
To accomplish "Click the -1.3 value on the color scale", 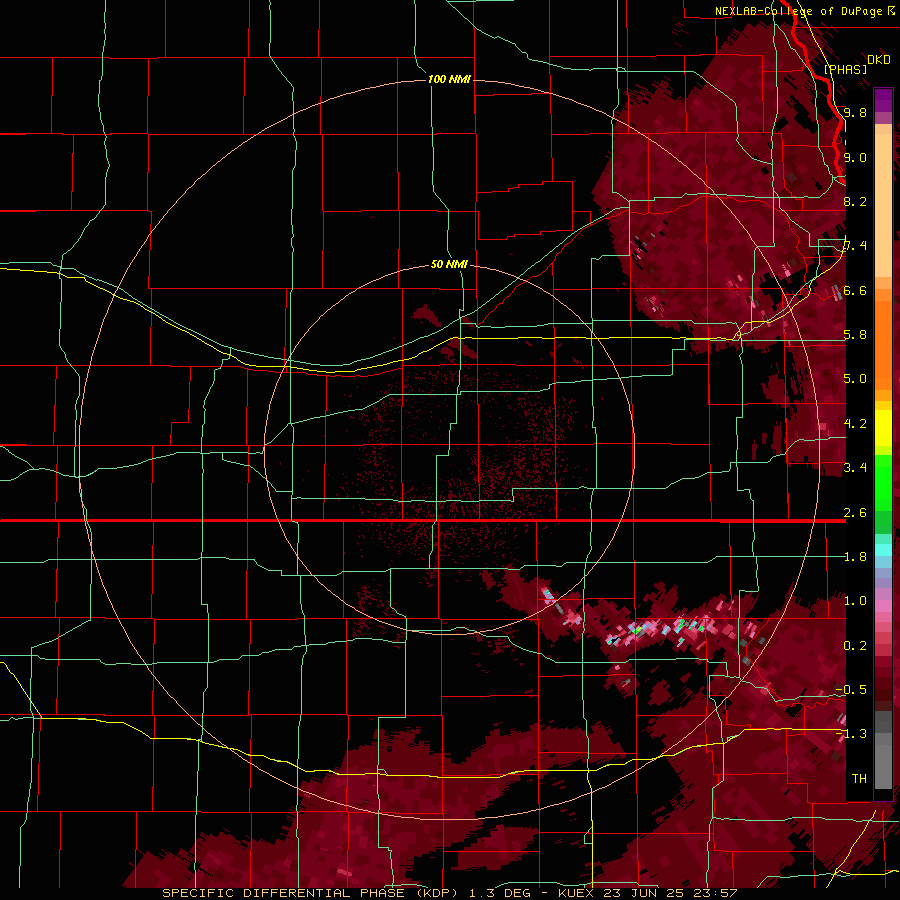I will 851,734.
